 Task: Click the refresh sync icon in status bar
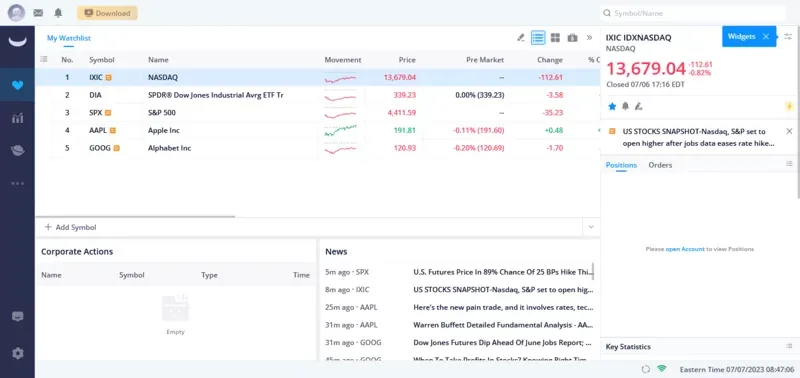(x=646, y=369)
